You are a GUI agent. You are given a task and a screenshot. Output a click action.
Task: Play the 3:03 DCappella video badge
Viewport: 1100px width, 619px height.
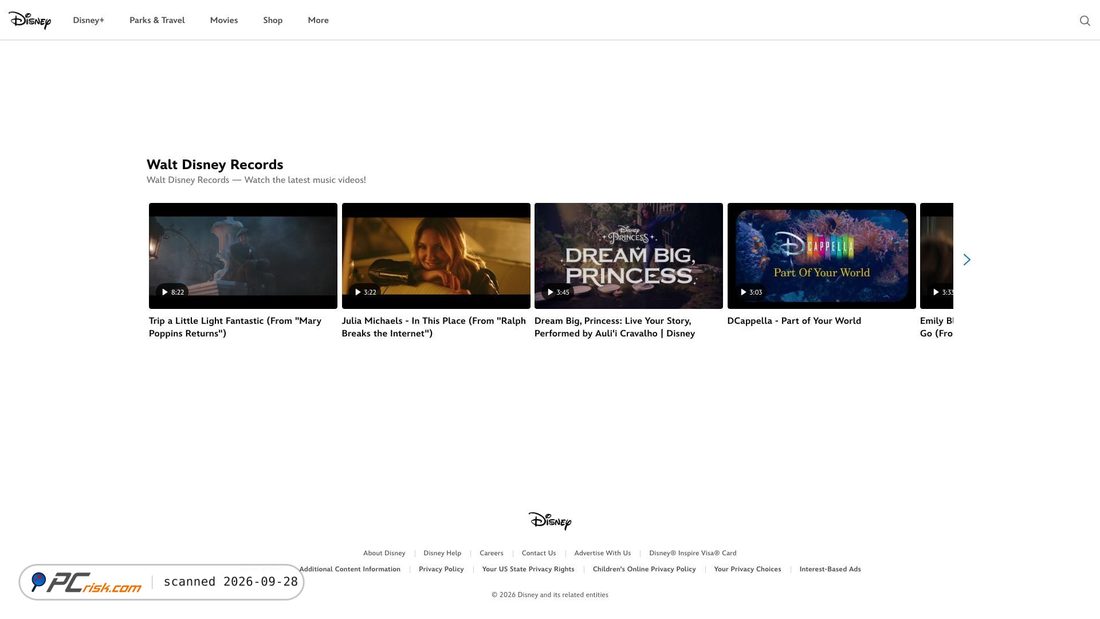pyautogui.click(x=751, y=292)
